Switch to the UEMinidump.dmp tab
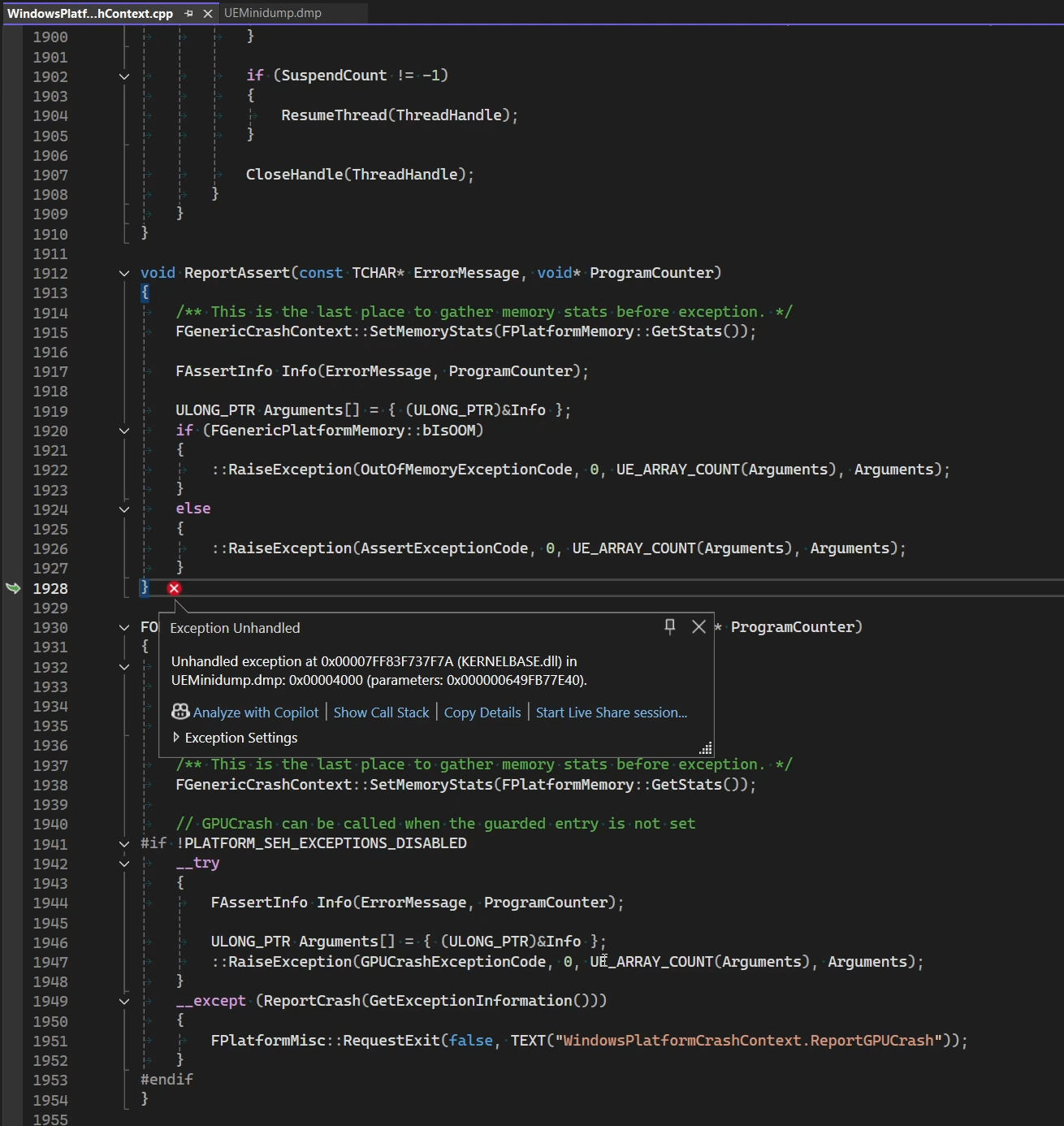1064x1126 pixels. point(273,13)
